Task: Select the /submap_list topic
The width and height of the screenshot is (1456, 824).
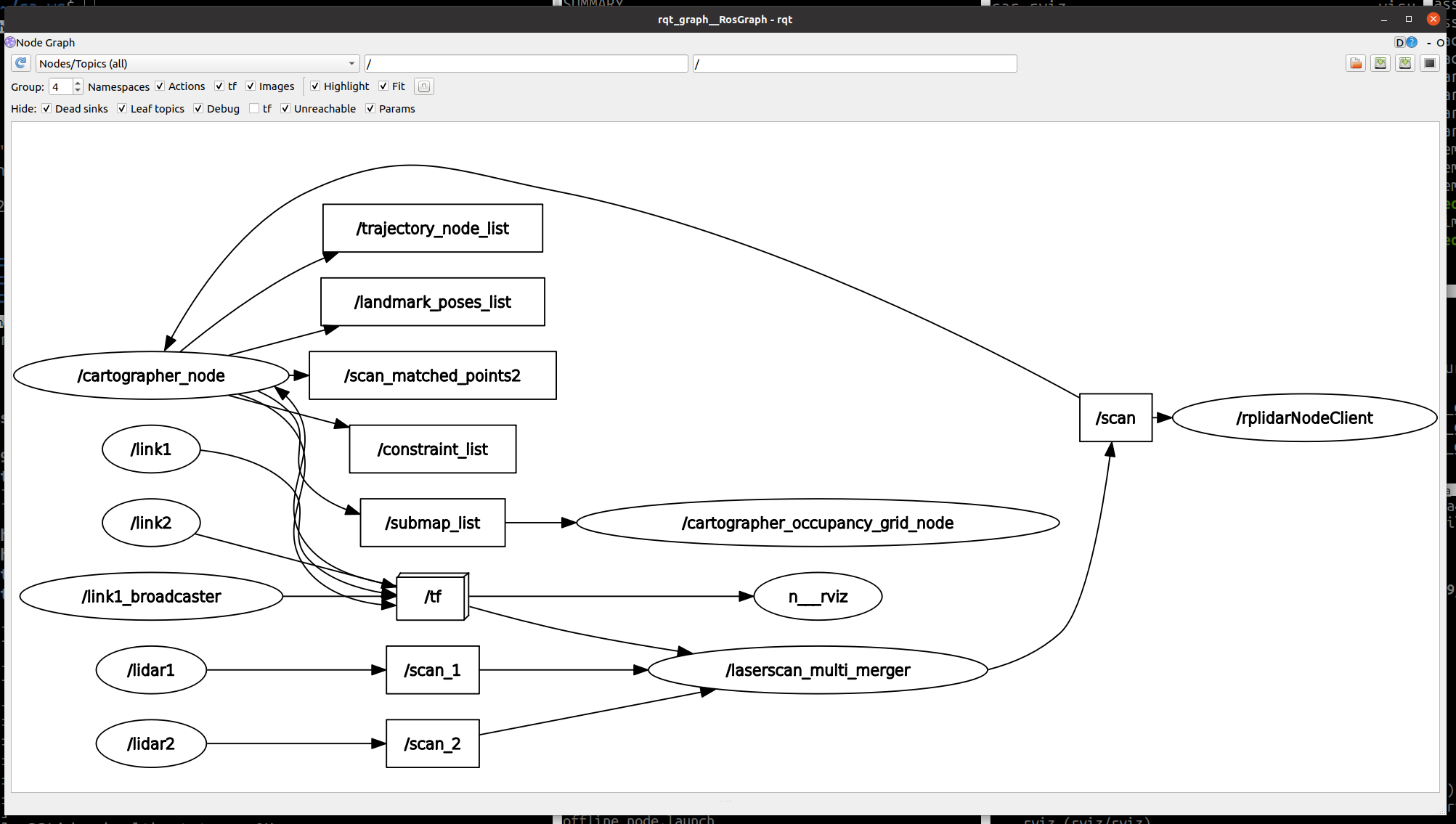Action: click(x=433, y=523)
